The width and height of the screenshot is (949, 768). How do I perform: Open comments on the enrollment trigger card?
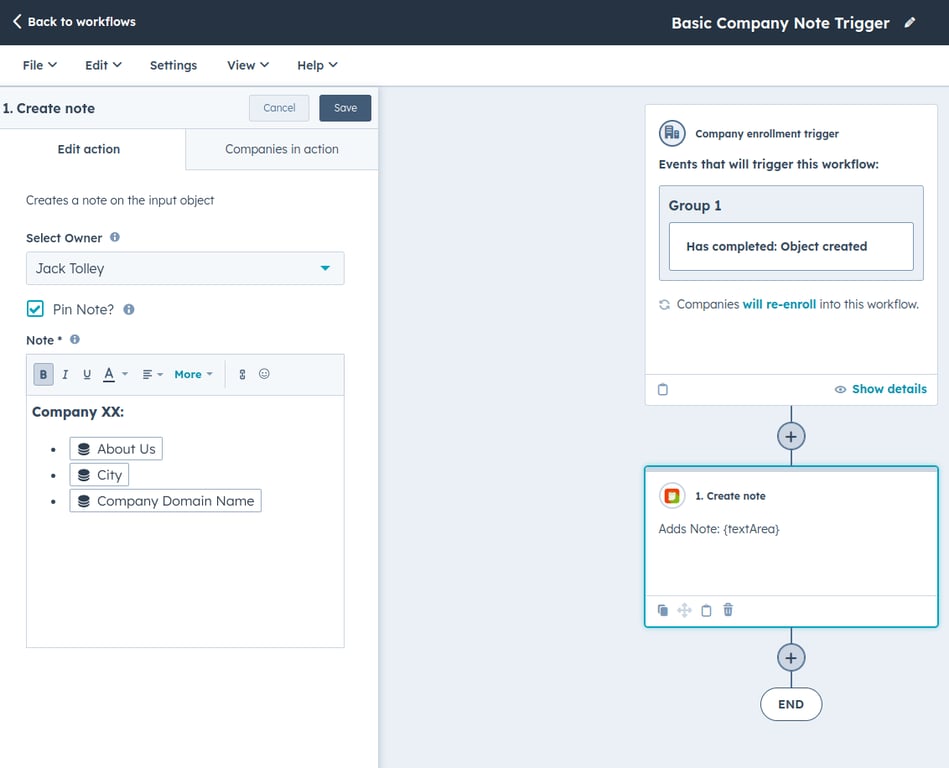[x=663, y=389]
